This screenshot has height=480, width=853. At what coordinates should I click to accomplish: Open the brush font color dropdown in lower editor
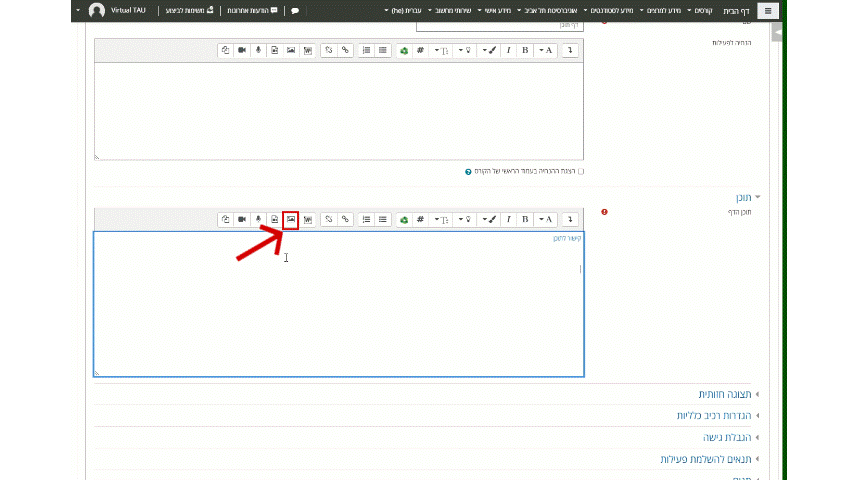coord(489,219)
